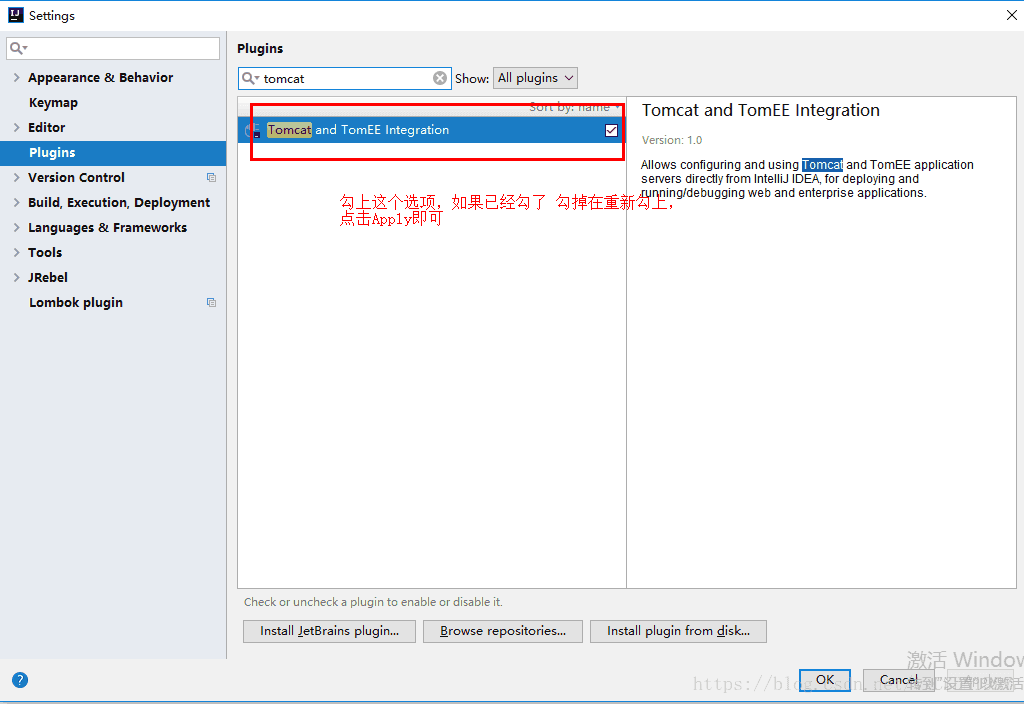Click the plugin search magnifier icon
The image size is (1024, 704).
250,78
